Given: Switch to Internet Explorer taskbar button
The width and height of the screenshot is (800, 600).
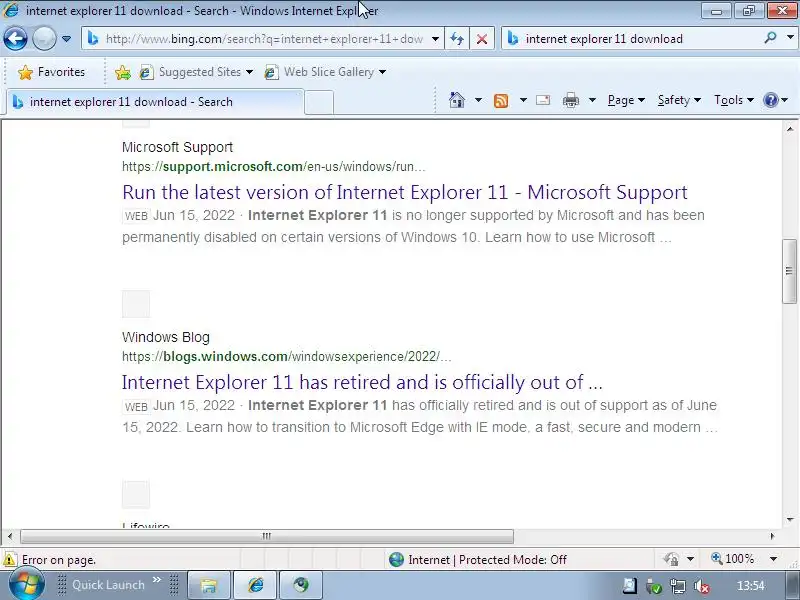Looking at the screenshot, I should [255, 585].
